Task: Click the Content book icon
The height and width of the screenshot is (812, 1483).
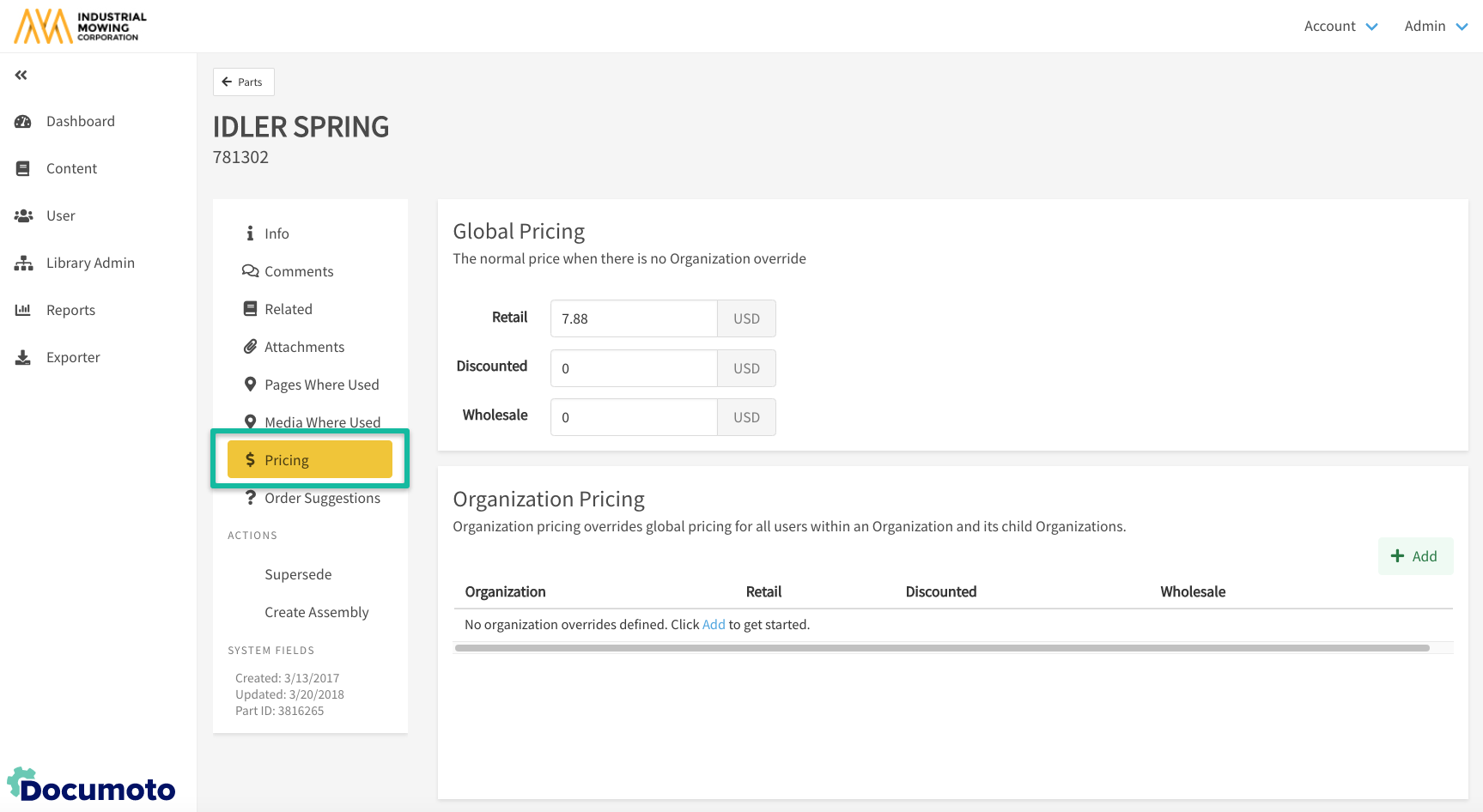Action: (x=23, y=169)
